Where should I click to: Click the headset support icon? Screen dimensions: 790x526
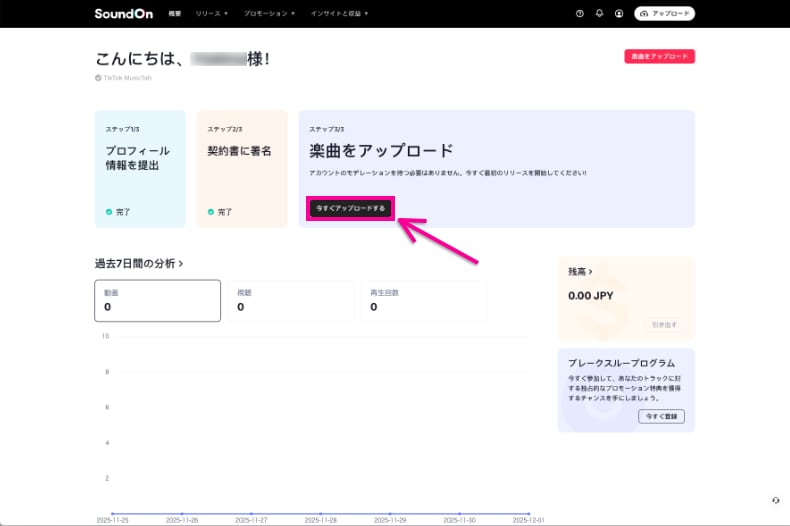coord(776,499)
